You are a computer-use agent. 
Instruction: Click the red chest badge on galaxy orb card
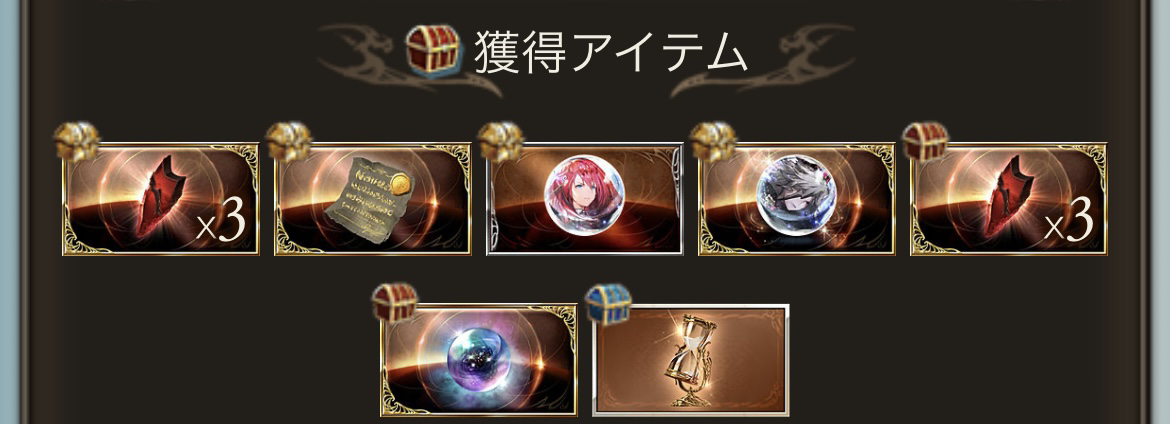tap(395, 303)
